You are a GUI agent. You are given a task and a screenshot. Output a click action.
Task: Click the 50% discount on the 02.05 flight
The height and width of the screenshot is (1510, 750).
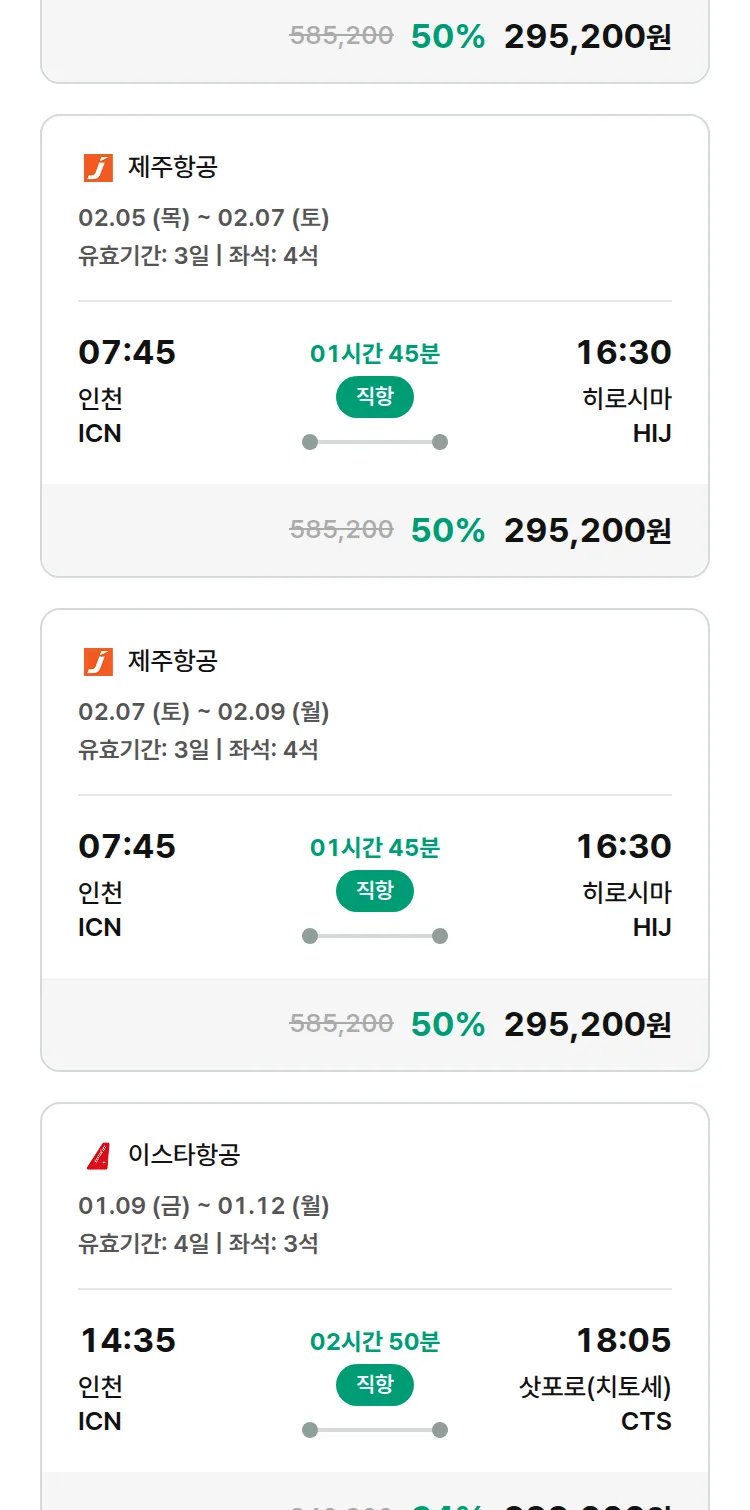tap(448, 531)
